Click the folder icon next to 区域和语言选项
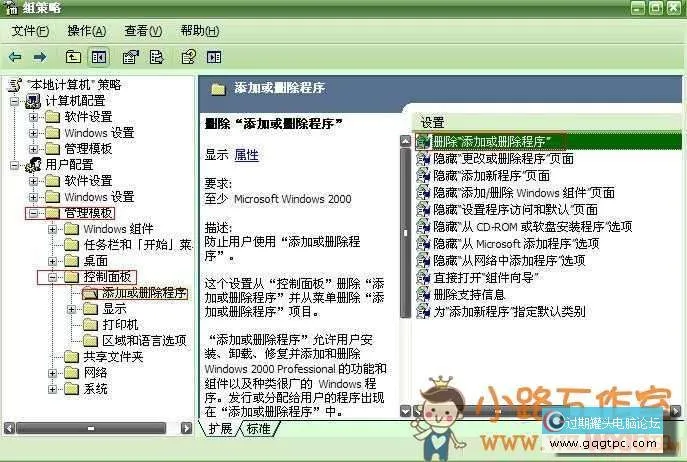 pos(90,341)
